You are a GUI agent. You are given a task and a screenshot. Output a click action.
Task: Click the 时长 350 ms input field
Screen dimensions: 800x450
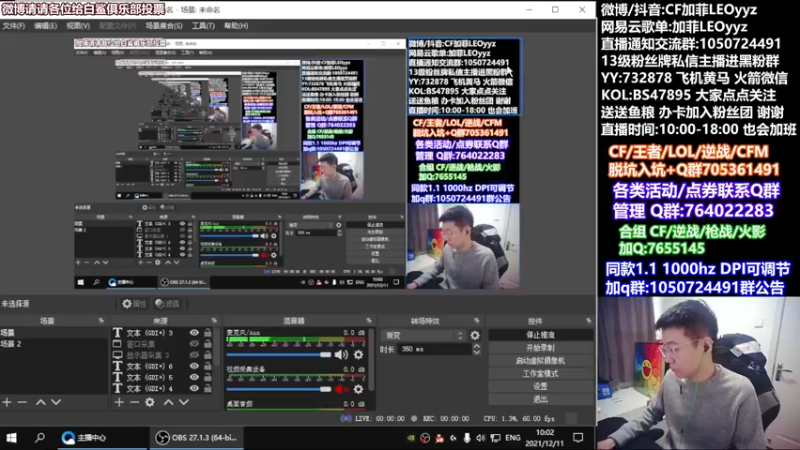435,349
